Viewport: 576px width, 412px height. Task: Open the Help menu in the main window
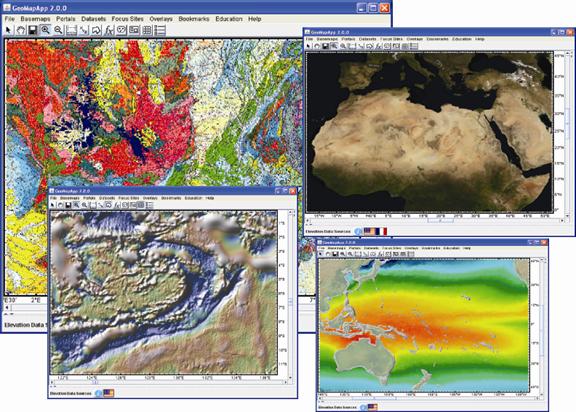tap(255, 19)
